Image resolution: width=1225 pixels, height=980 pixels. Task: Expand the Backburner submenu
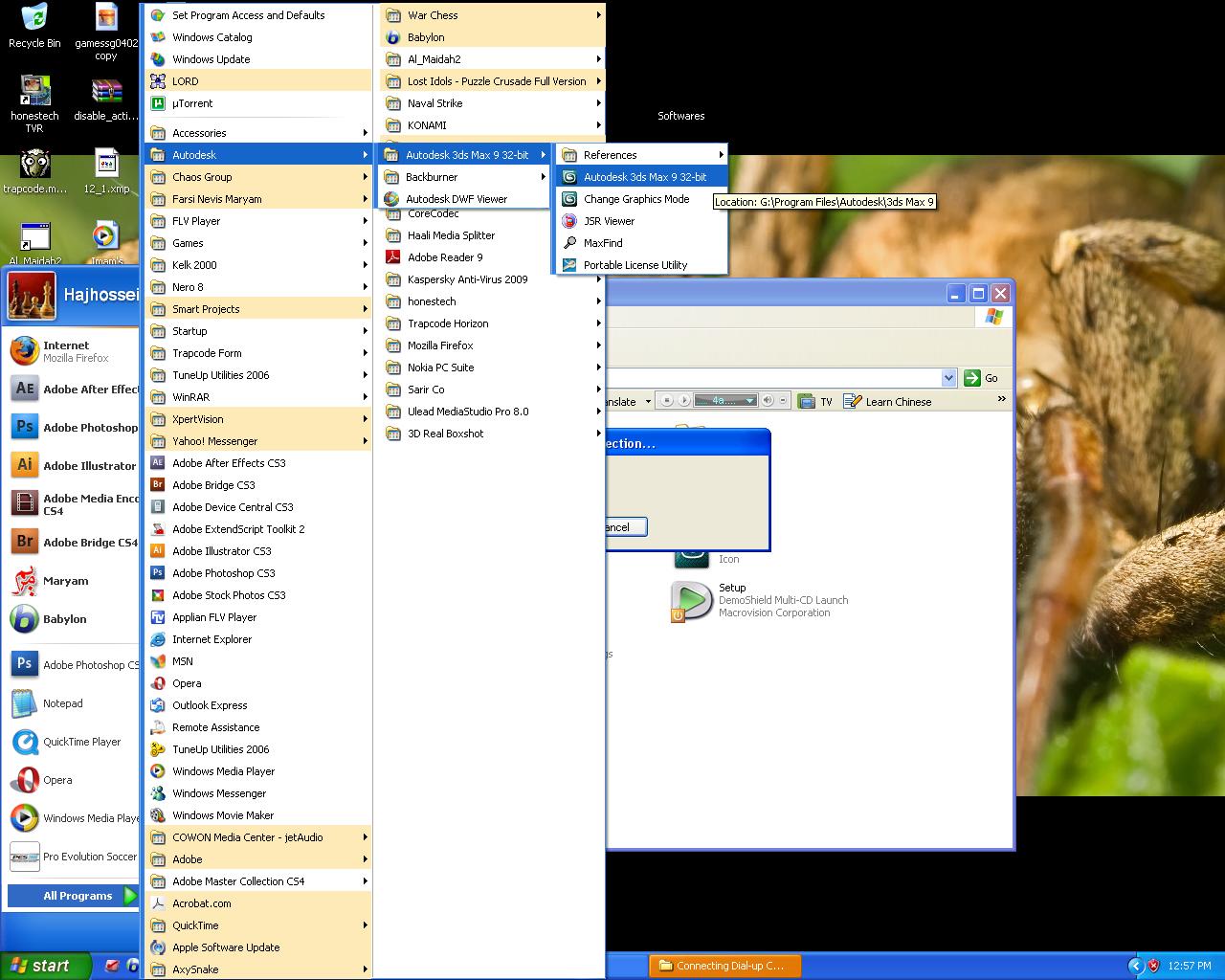[464, 177]
